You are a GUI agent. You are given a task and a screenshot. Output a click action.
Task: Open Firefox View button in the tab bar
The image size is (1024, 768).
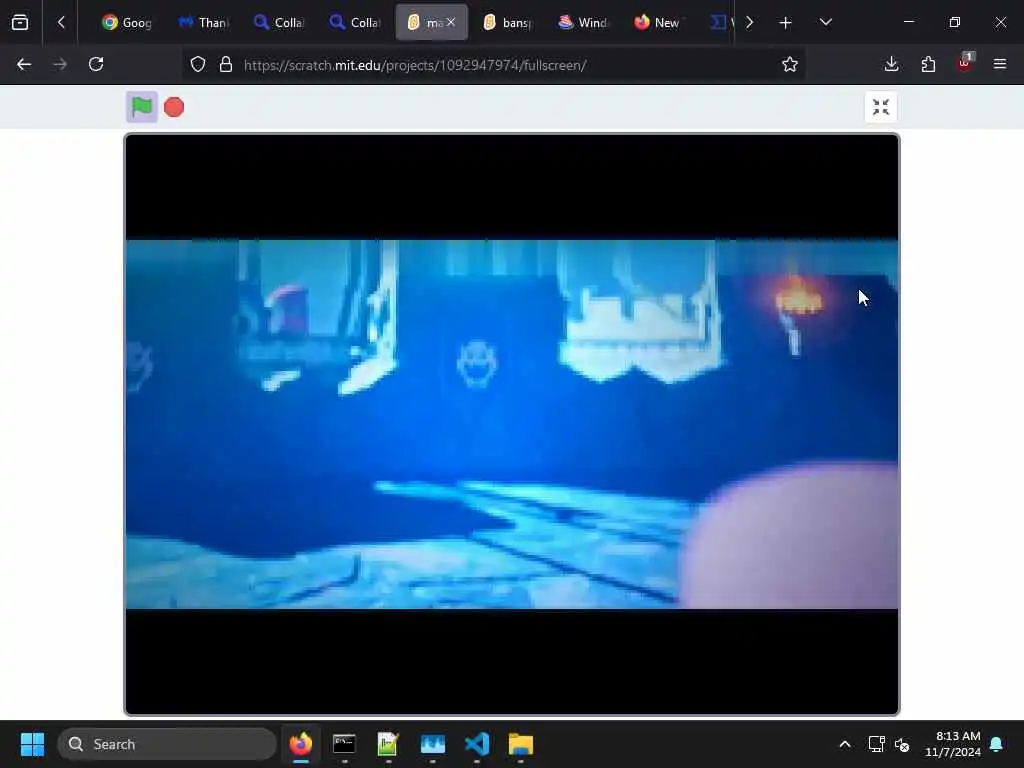coord(20,22)
